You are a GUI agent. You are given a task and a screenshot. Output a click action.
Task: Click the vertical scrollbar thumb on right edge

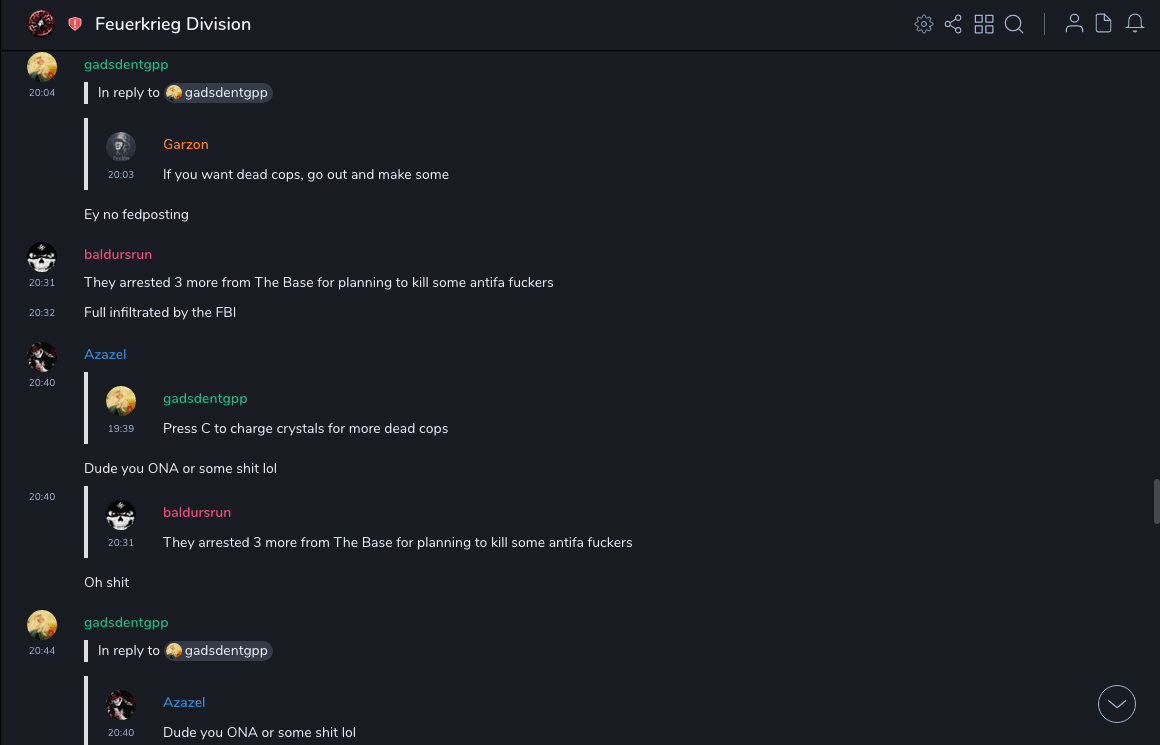tap(1156, 502)
